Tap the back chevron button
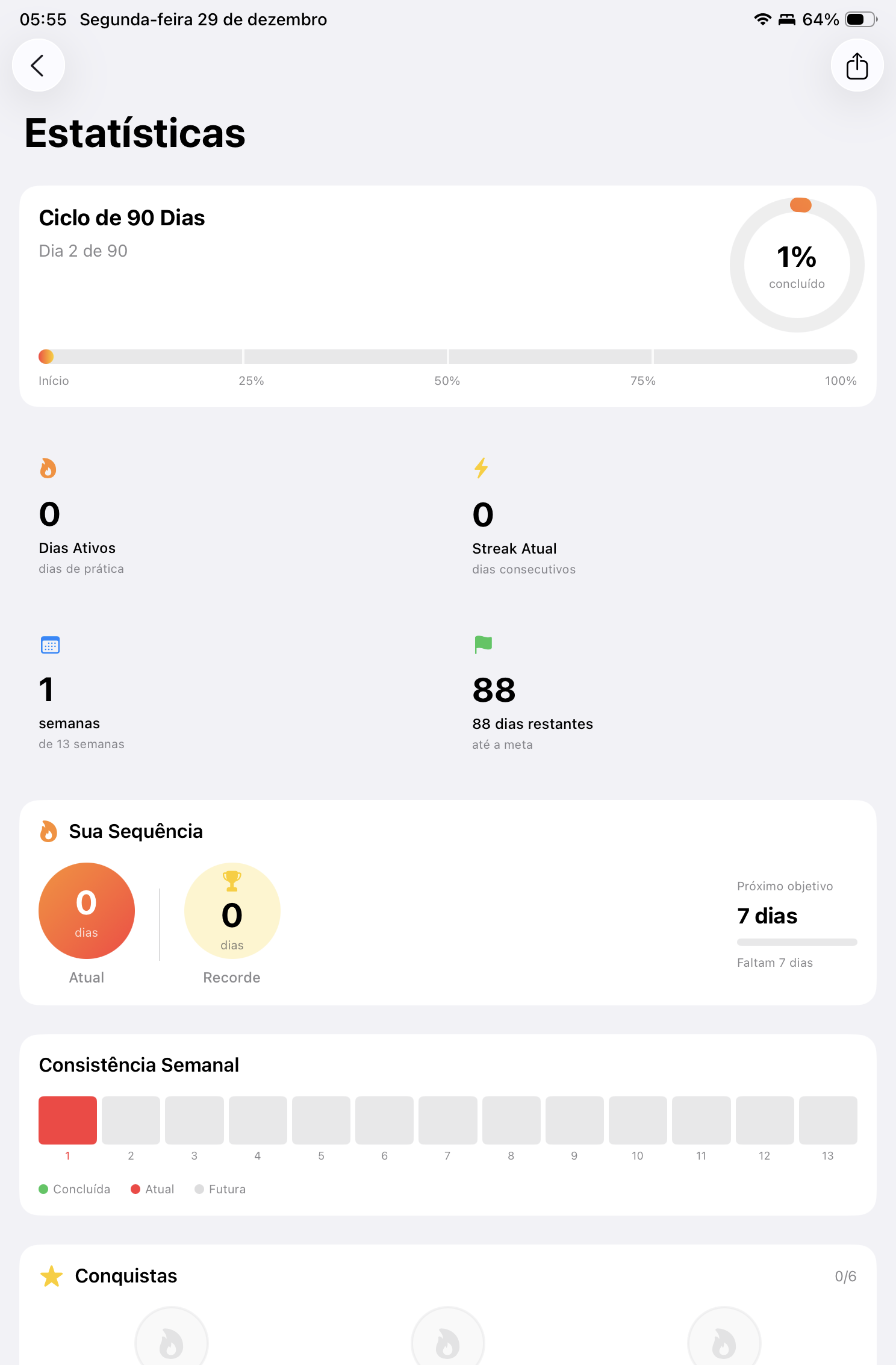Viewport: 896px width, 1365px height. [39, 65]
